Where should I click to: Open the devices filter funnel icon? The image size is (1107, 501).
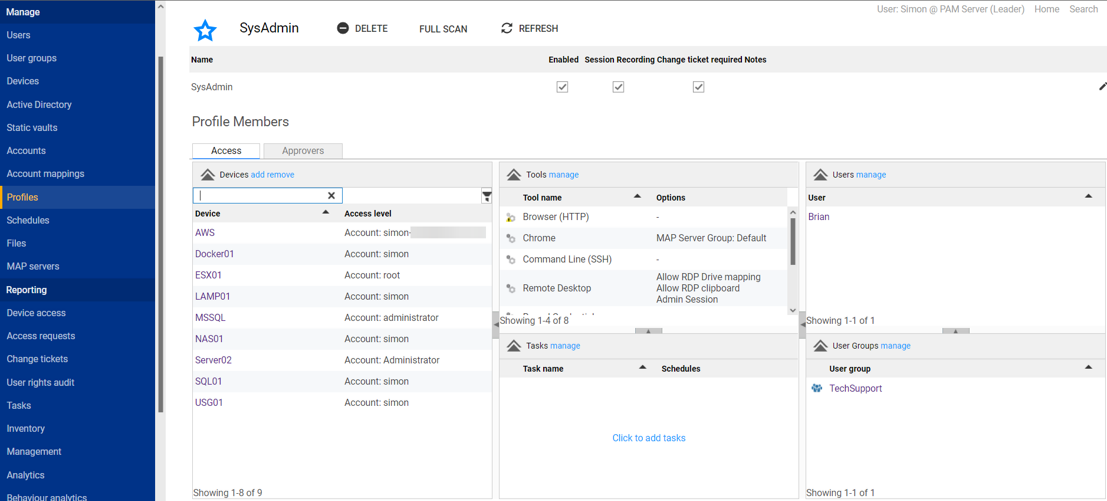[x=486, y=196]
